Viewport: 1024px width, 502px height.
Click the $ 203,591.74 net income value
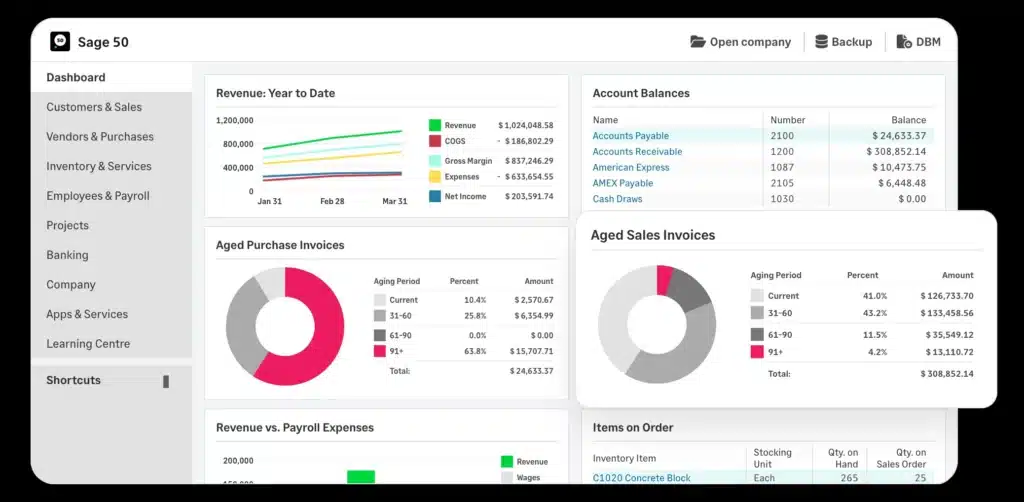(529, 196)
